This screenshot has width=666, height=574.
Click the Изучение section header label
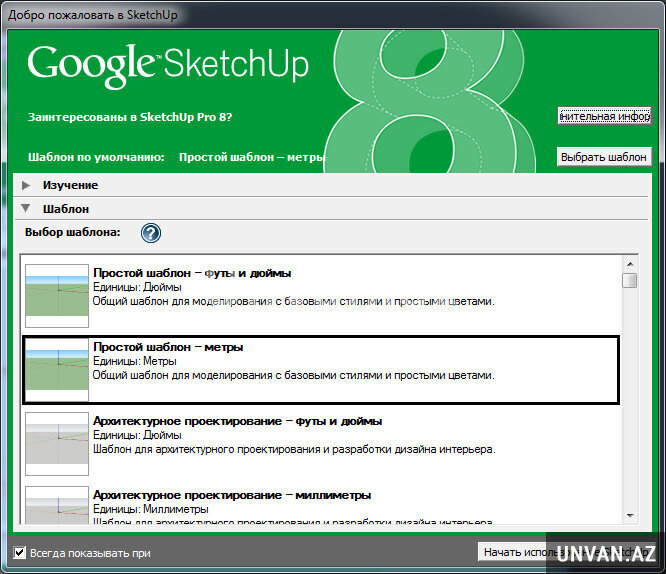pos(70,185)
